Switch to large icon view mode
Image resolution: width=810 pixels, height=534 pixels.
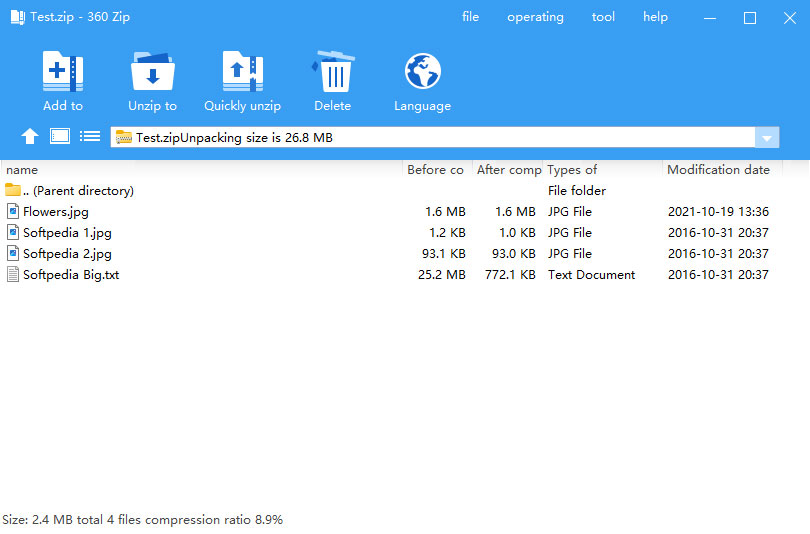coord(60,136)
